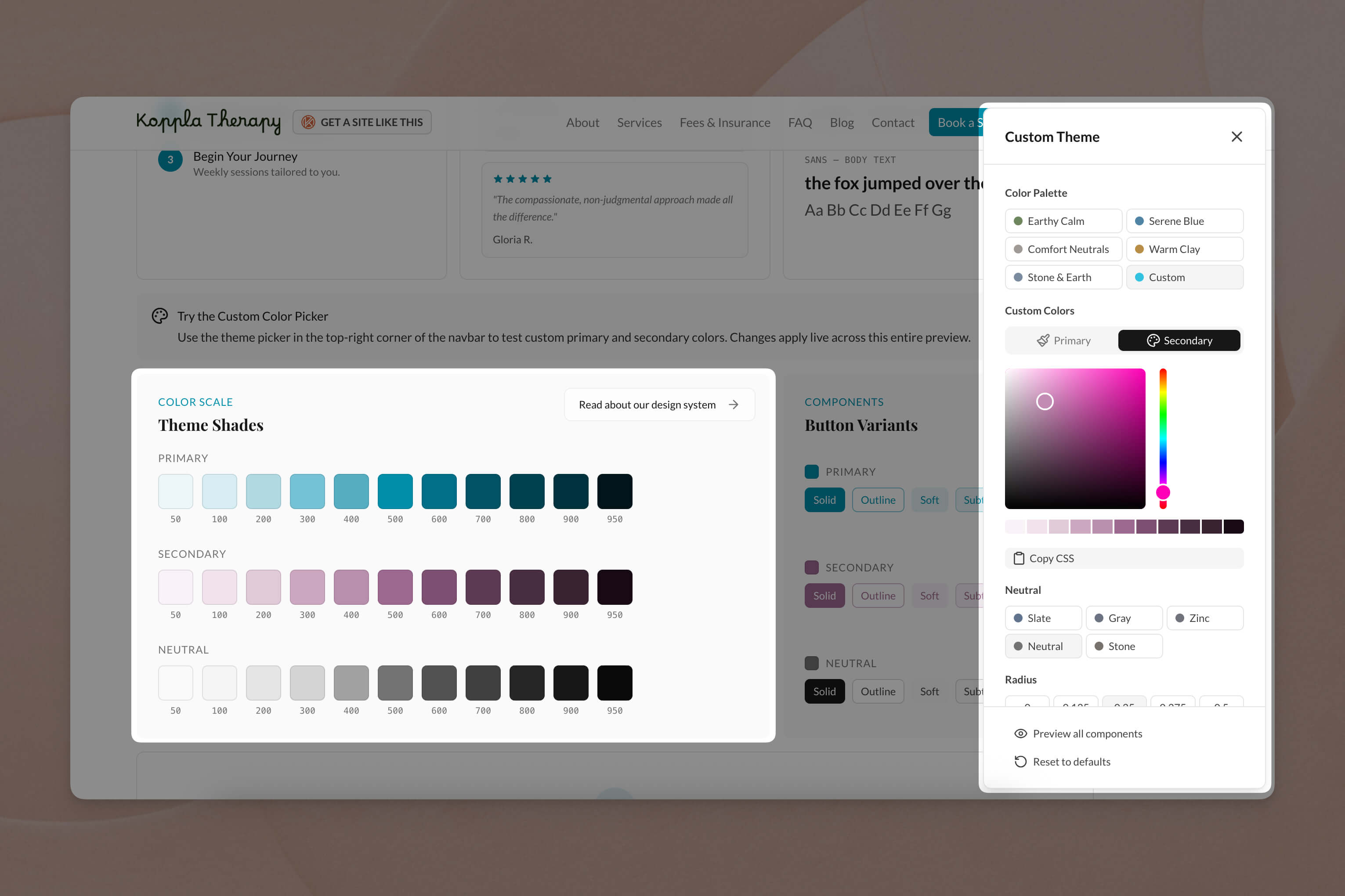This screenshot has height=896, width=1345.
Task: Click the saturation picker circle handle
Action: coord(1045,402)
